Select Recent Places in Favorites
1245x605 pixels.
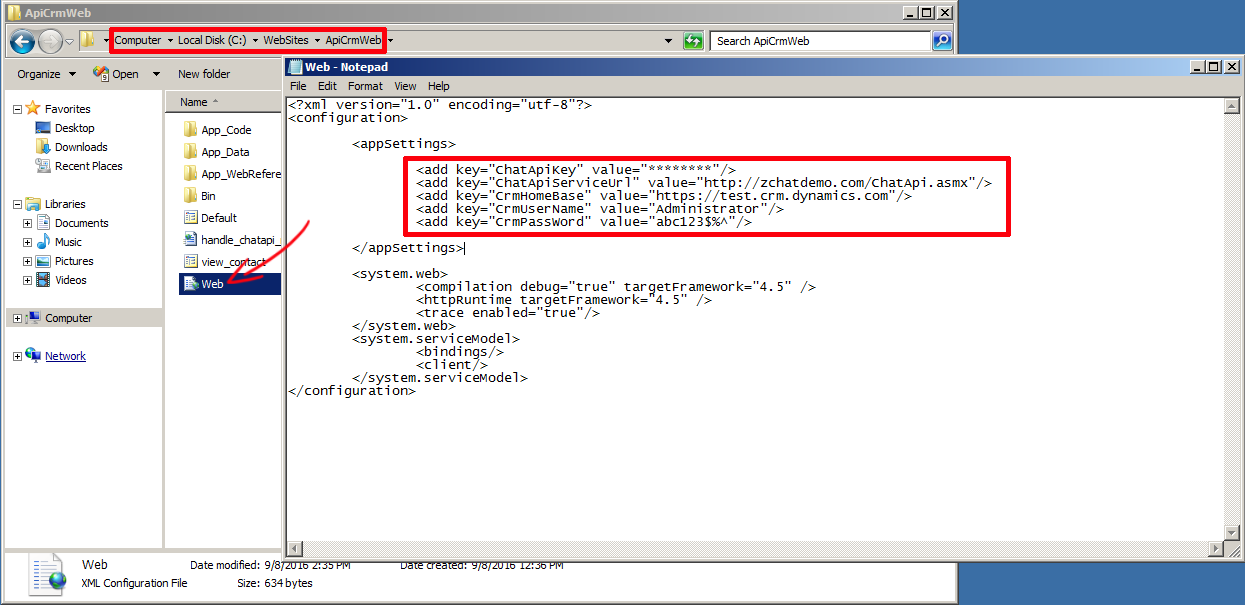(x=88, y=166)
